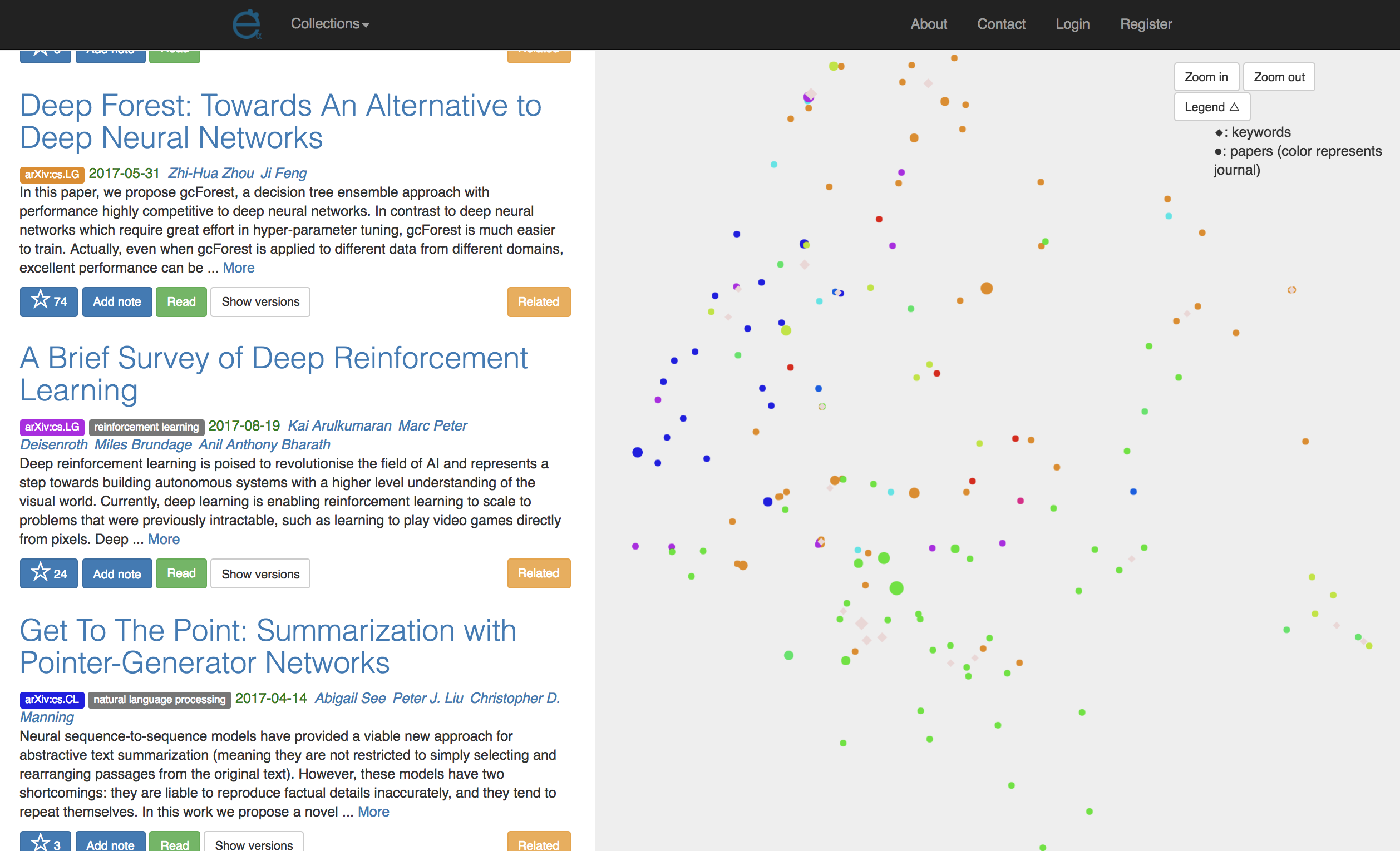Image resolution: width=1400 pixels, height=851 pixels.
Task: Click the Zoom out map button
Action: coord(1278,77)
